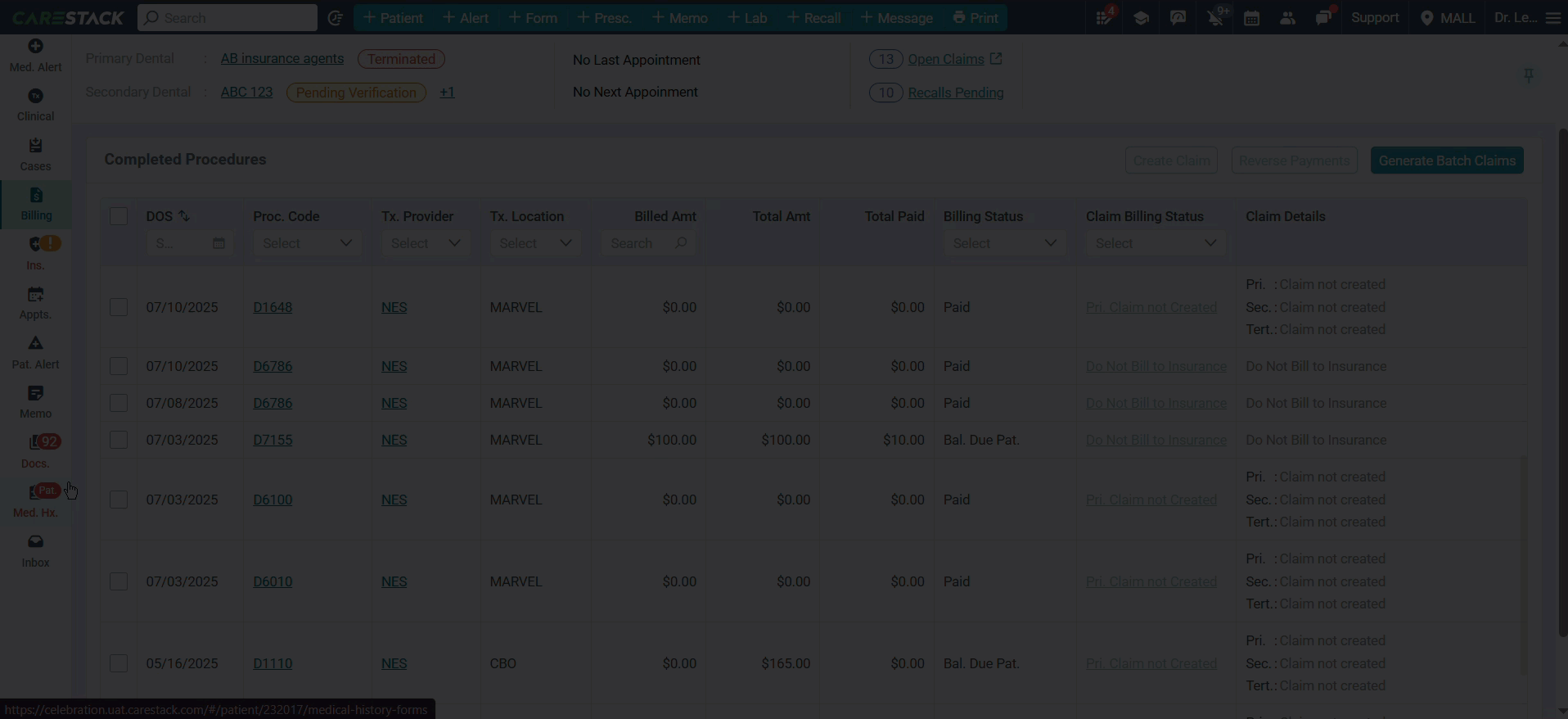Open the Open Claims link
This screenshot has width=1568, height=719.
tap(946, 59)
